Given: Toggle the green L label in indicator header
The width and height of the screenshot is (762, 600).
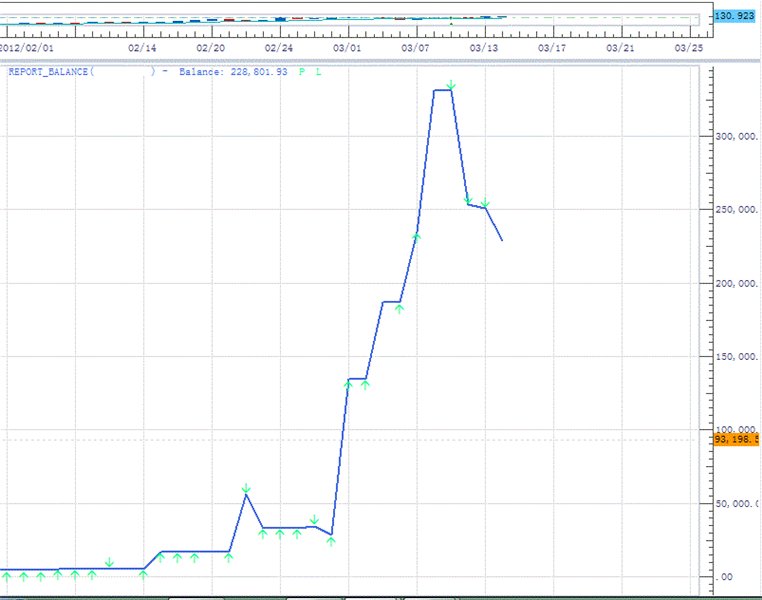Looking at the screenshot, I should [318, 72].
